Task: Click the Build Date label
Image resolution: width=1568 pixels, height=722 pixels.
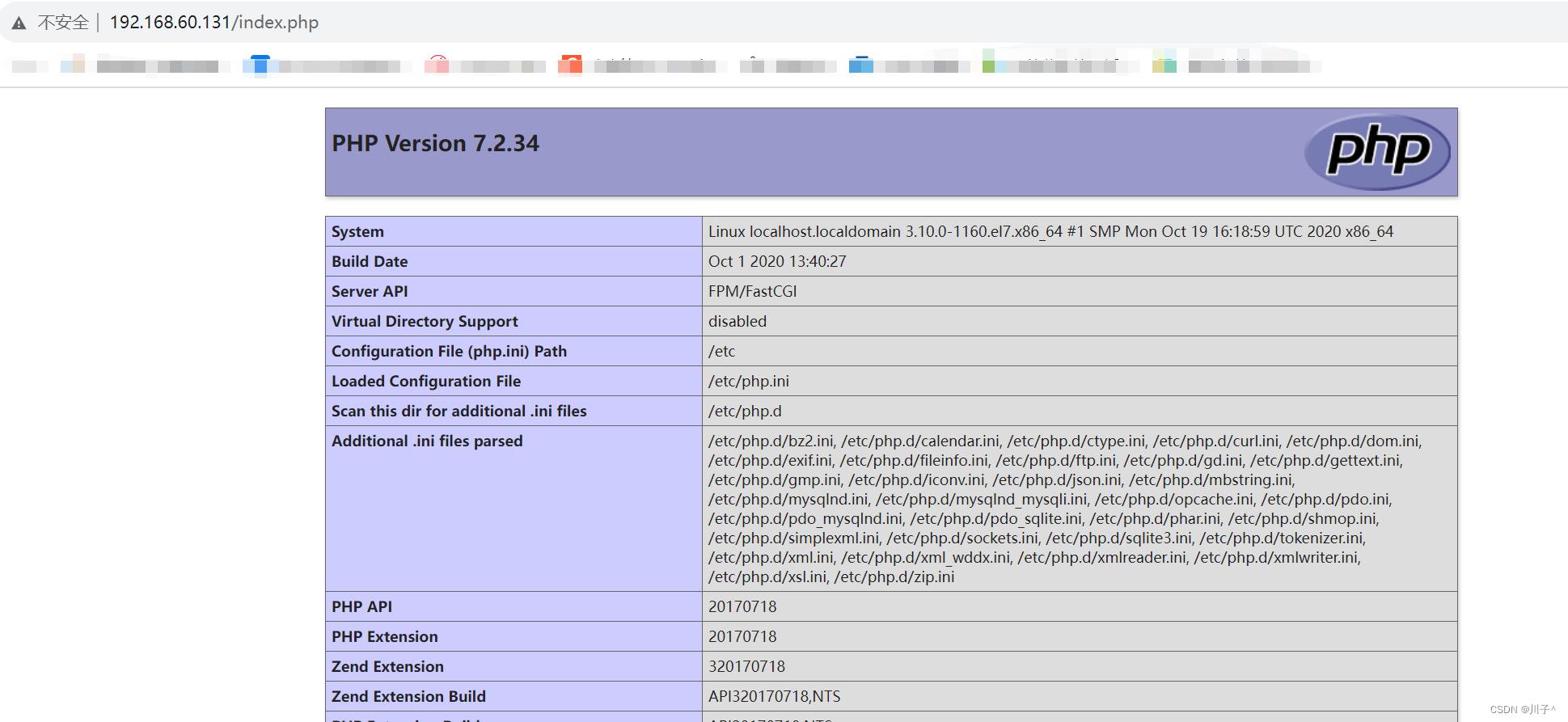Action: [x=370, y=262]
